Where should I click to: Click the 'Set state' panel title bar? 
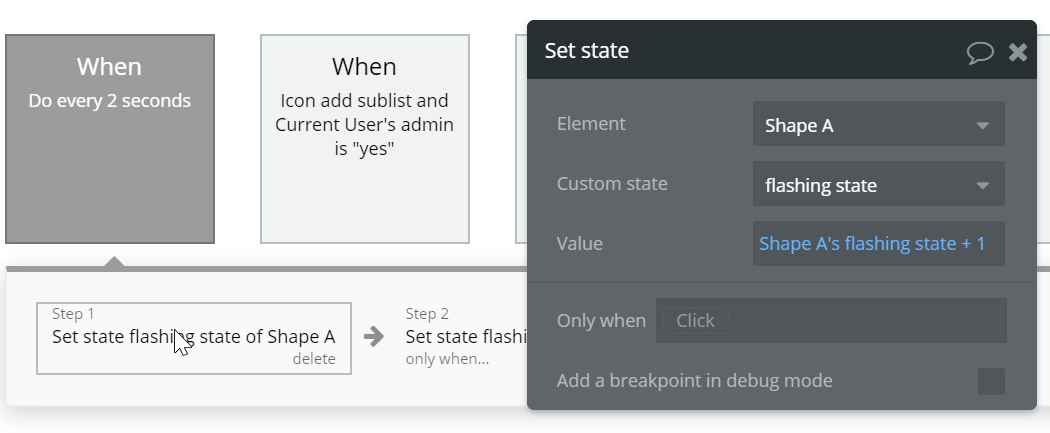[740, 51]
